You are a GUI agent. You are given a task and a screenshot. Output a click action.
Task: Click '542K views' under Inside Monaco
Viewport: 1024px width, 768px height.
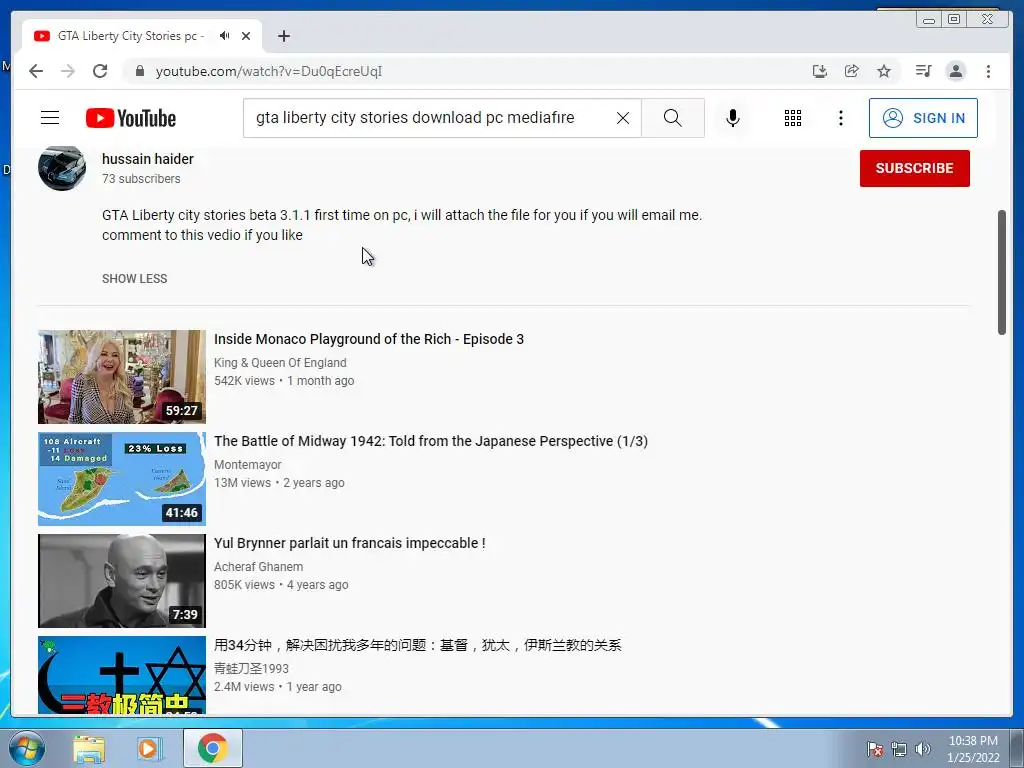pyautogui.click(x=244, y=381)
